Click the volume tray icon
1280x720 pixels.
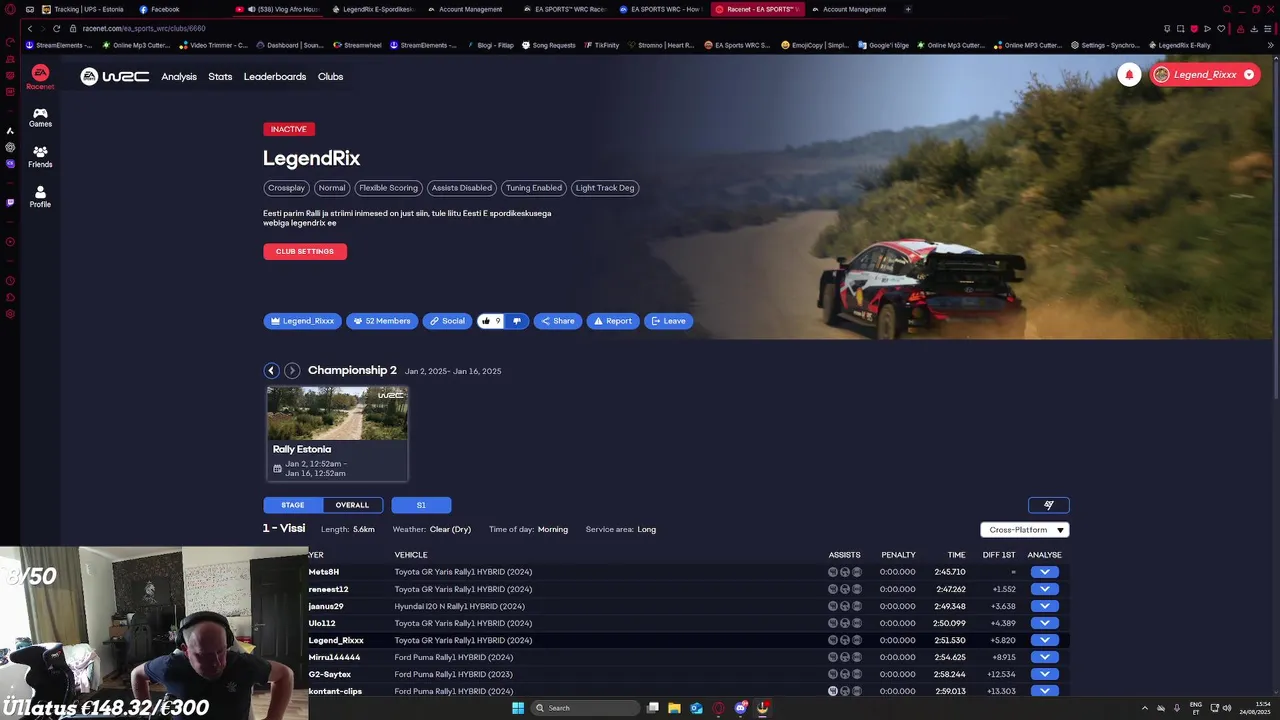[1226, 708]
